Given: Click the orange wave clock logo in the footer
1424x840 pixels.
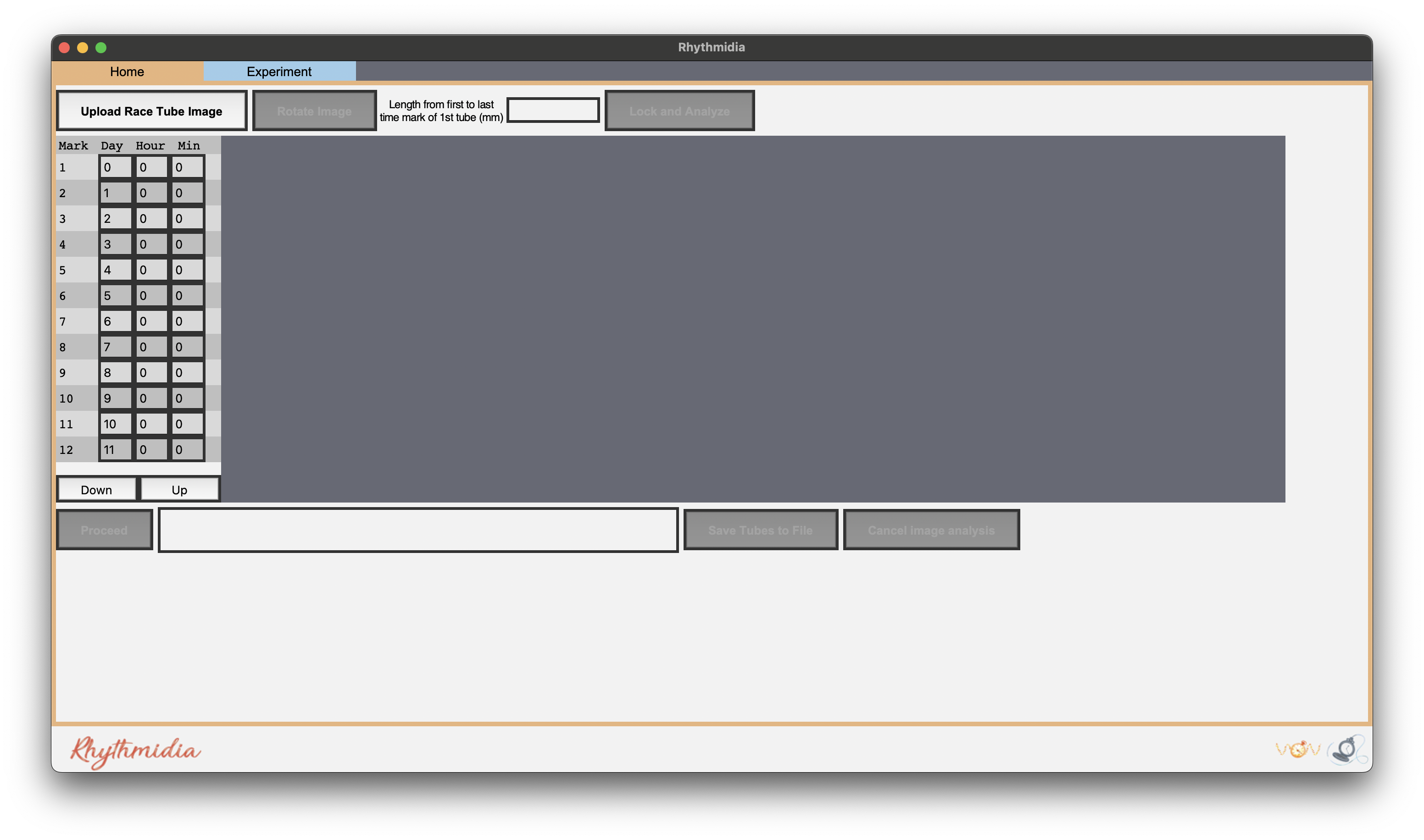Looking at the screenshot, I should [1298, 749].
